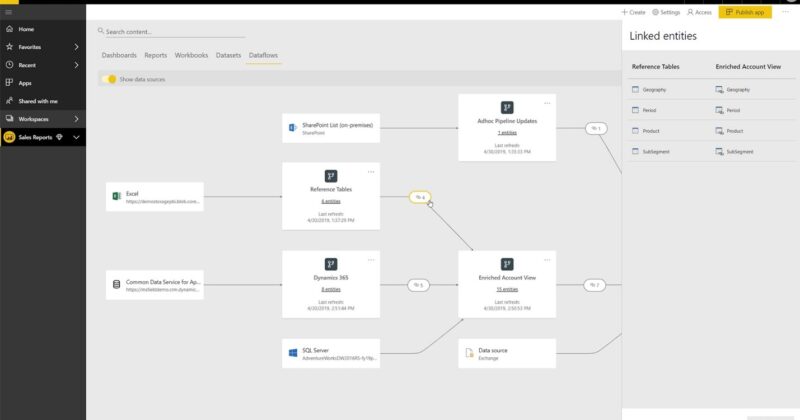Open Reference Tables more options
This screenshot has width=800, height=420.
[371, 172]
